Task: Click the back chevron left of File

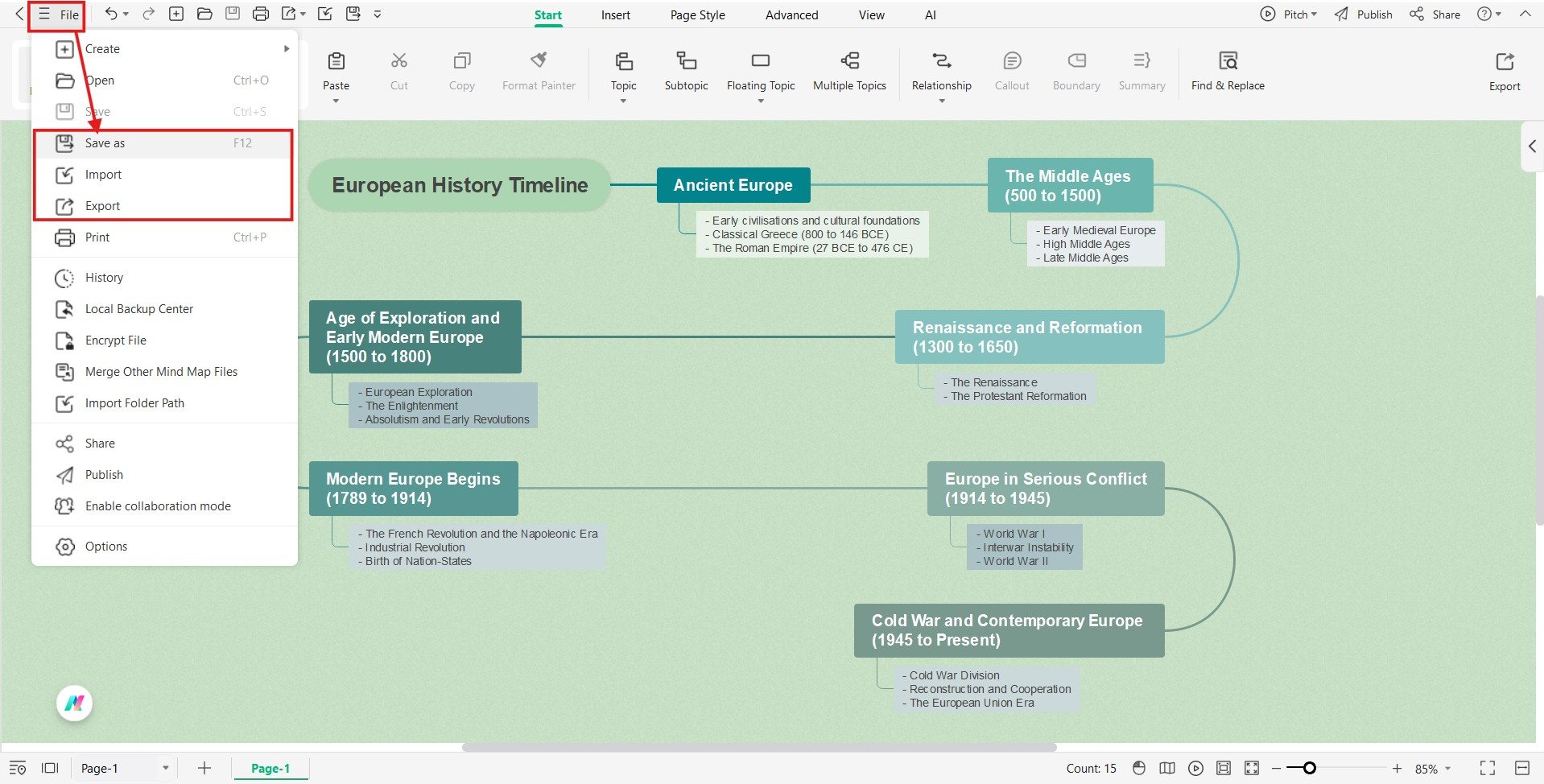Action: pos(19,14)
